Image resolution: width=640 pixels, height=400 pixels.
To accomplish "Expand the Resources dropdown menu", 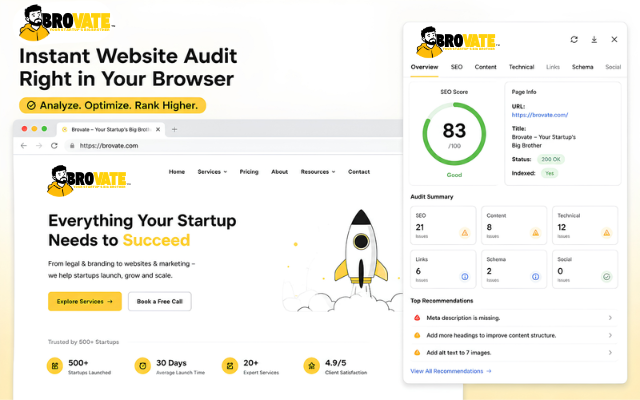I will [x=318, y=172].
